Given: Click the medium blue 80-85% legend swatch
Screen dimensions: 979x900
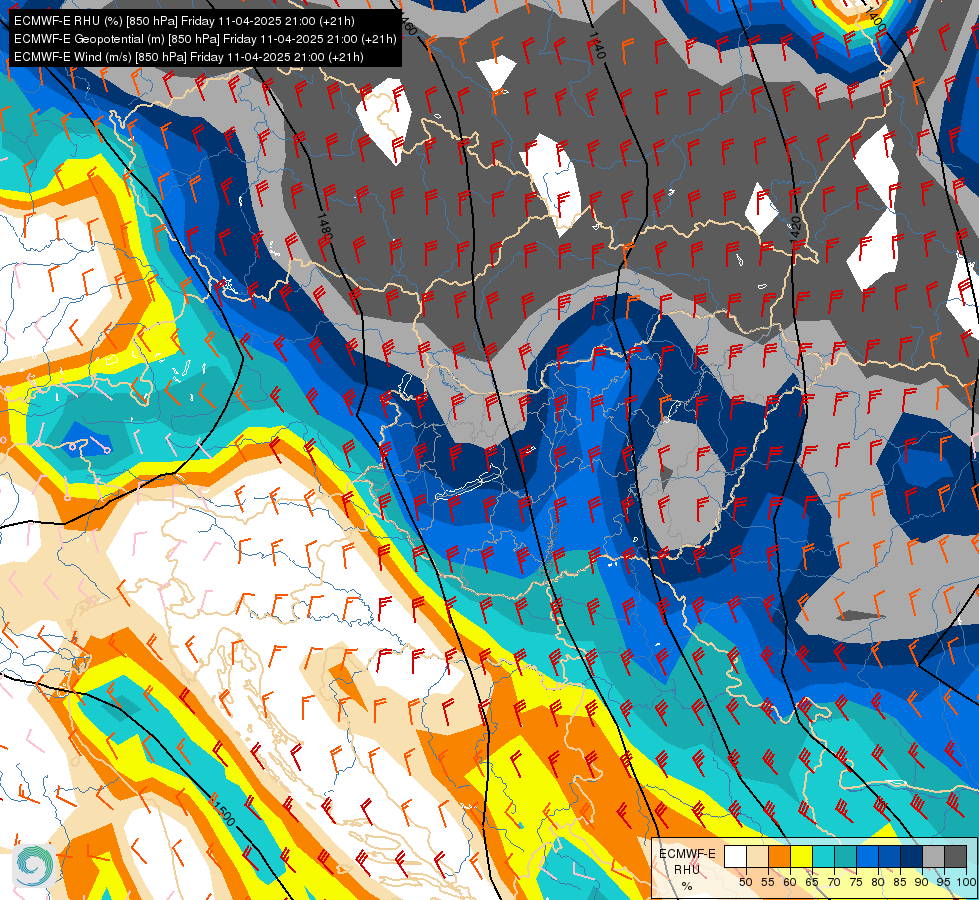Looking at the screenshot, I should (890, 856).
